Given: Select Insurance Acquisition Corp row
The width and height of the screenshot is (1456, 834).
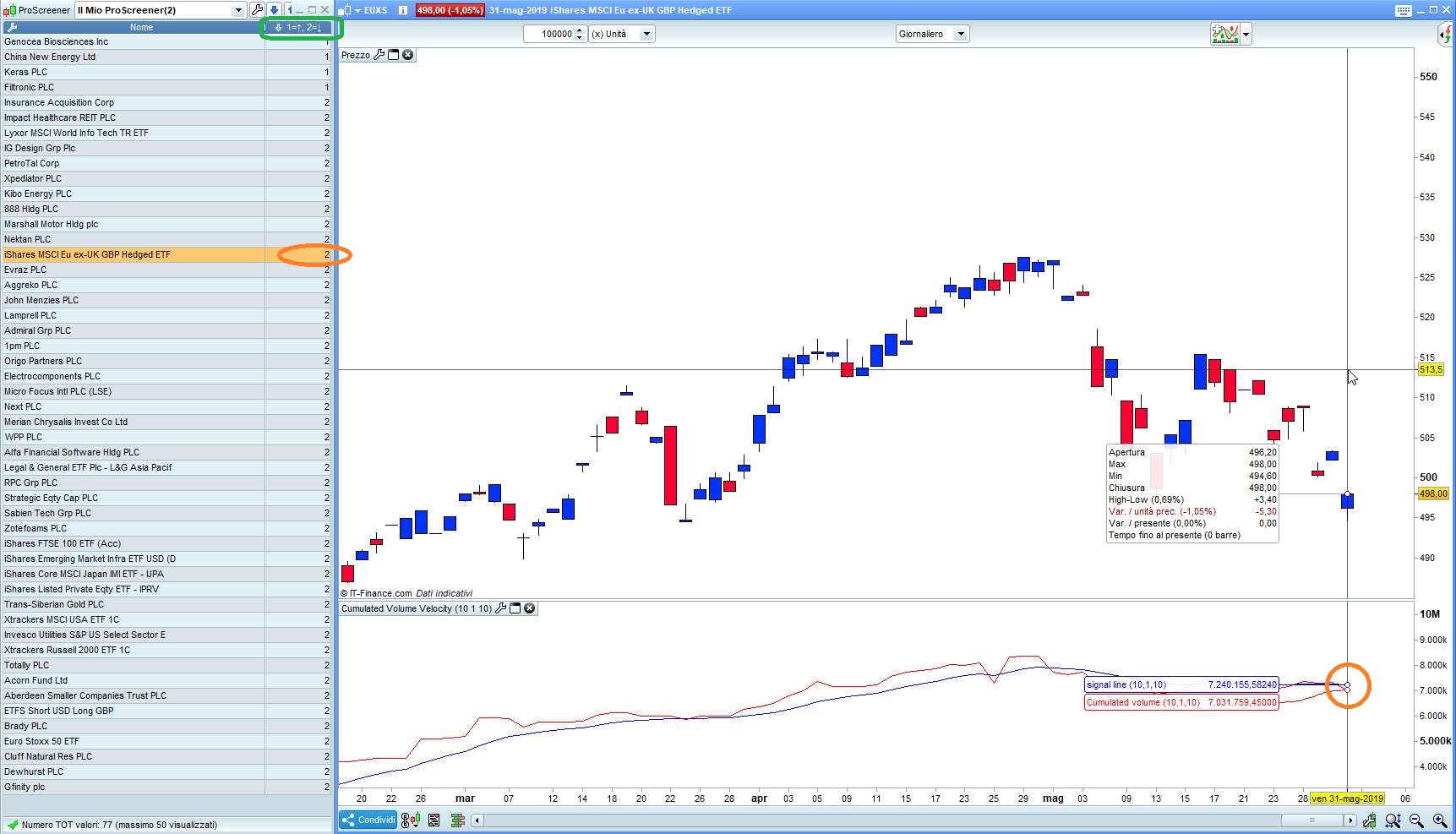Looking at the screenshot, I should click(166, 102).
